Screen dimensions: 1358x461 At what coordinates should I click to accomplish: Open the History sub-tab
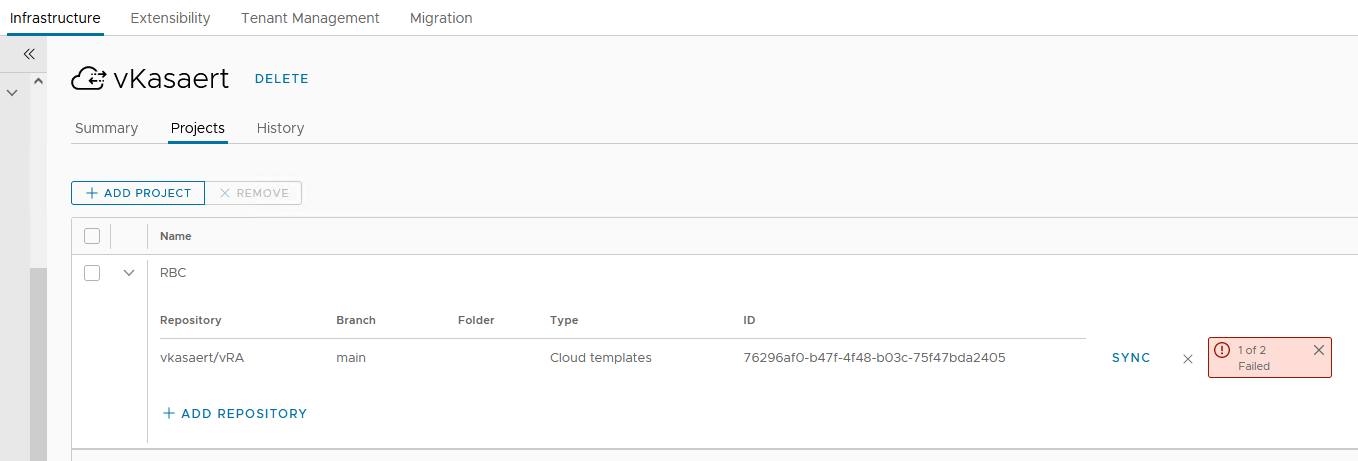pyautogui.click(x=280, y=128)
